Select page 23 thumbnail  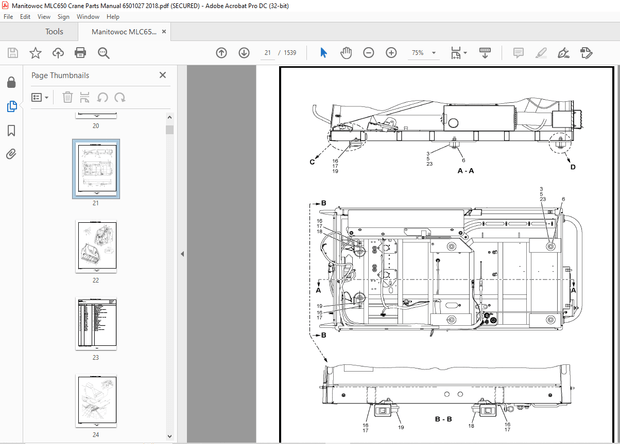[97, 323]
